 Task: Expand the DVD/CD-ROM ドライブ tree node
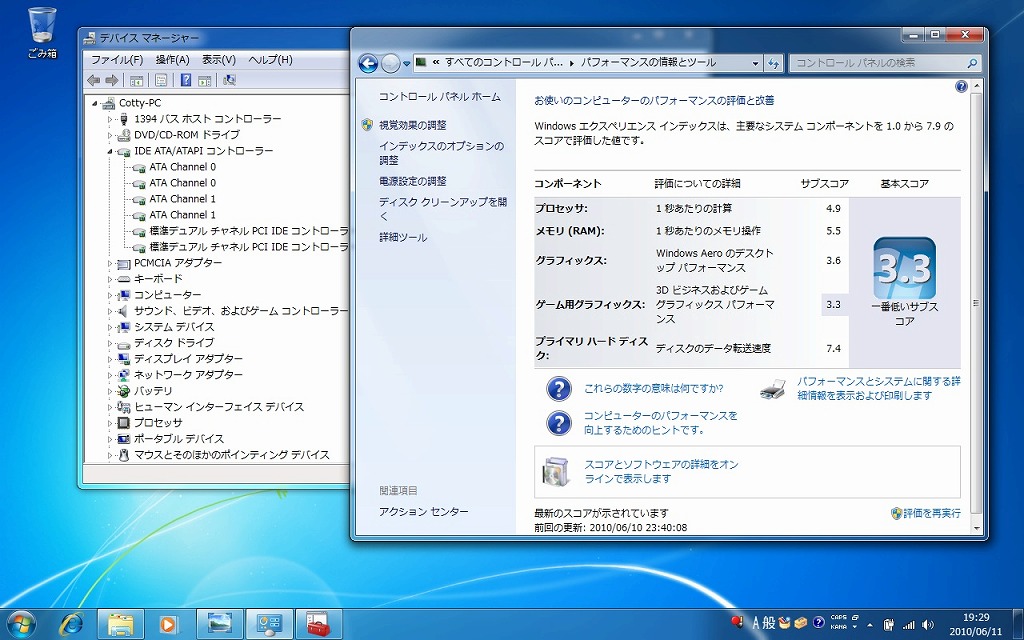111,135
